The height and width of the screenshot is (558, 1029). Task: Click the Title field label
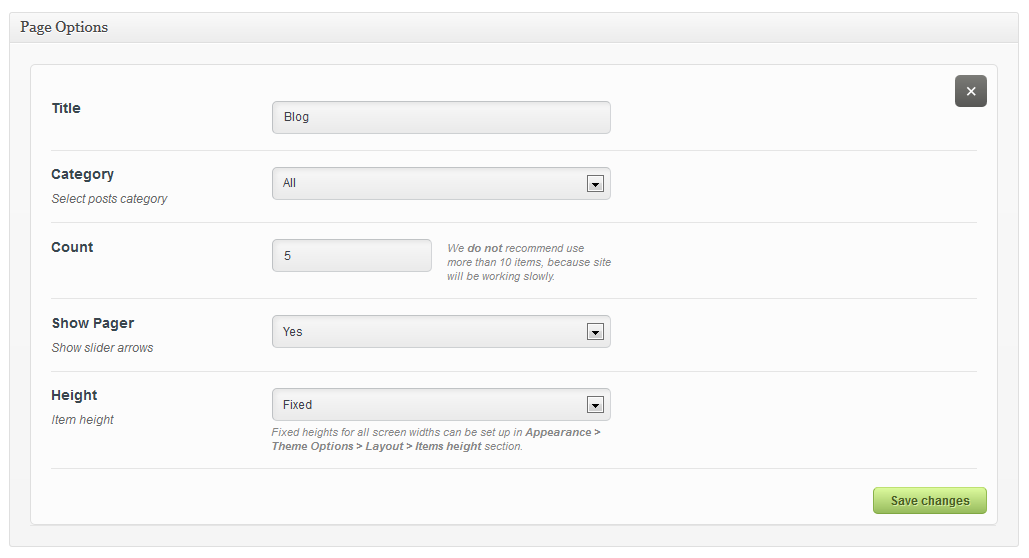(66, 108)
